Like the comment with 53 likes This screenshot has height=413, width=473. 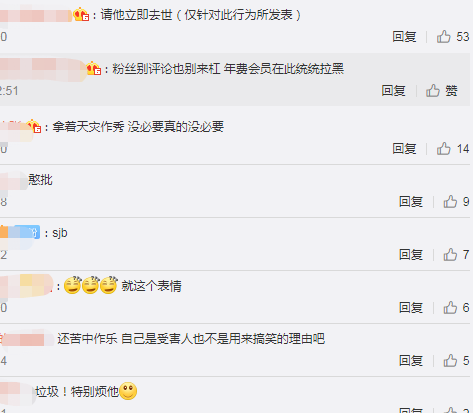(x=444, y=36)
